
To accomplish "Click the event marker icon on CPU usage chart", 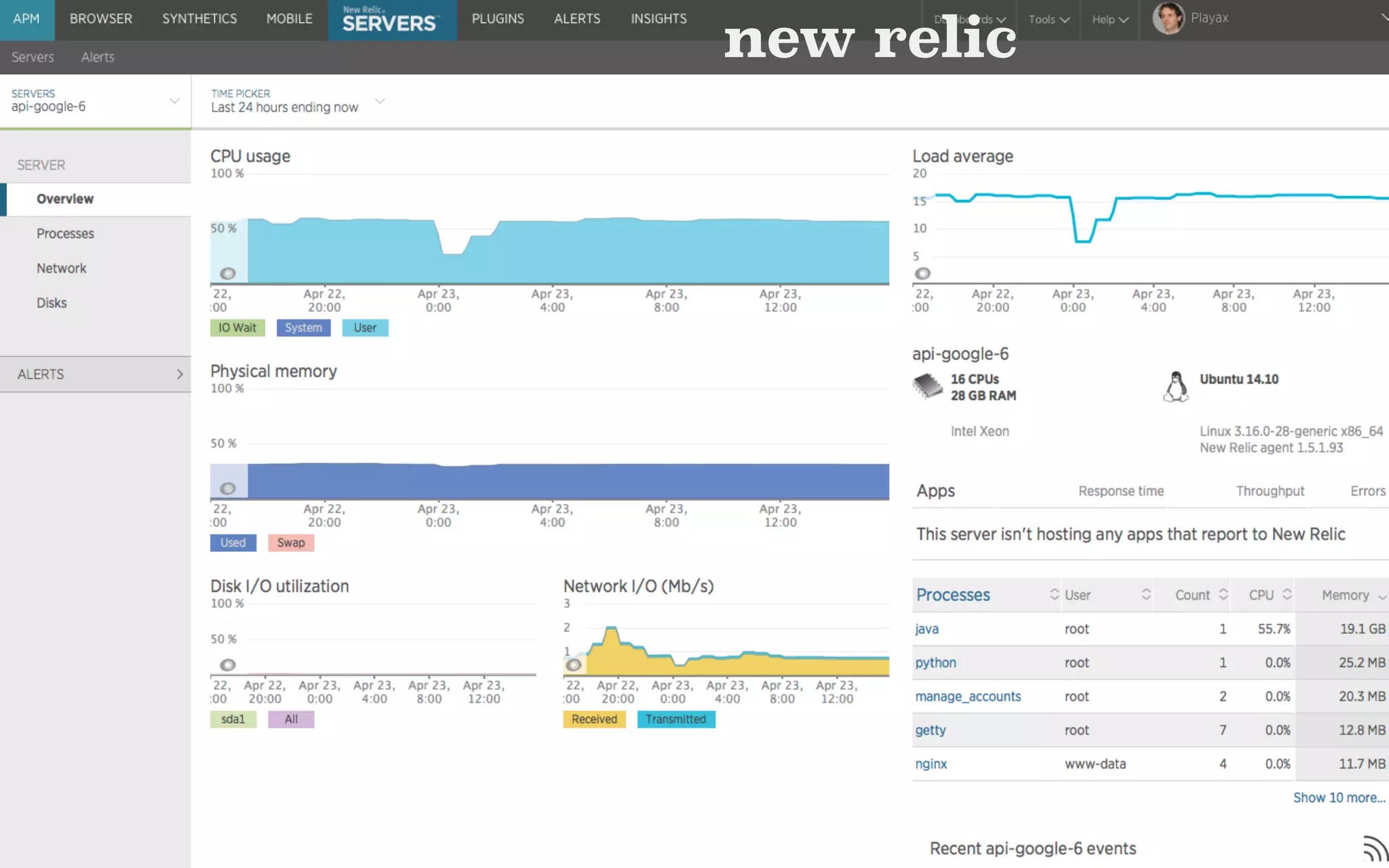I will pos(228,273).
